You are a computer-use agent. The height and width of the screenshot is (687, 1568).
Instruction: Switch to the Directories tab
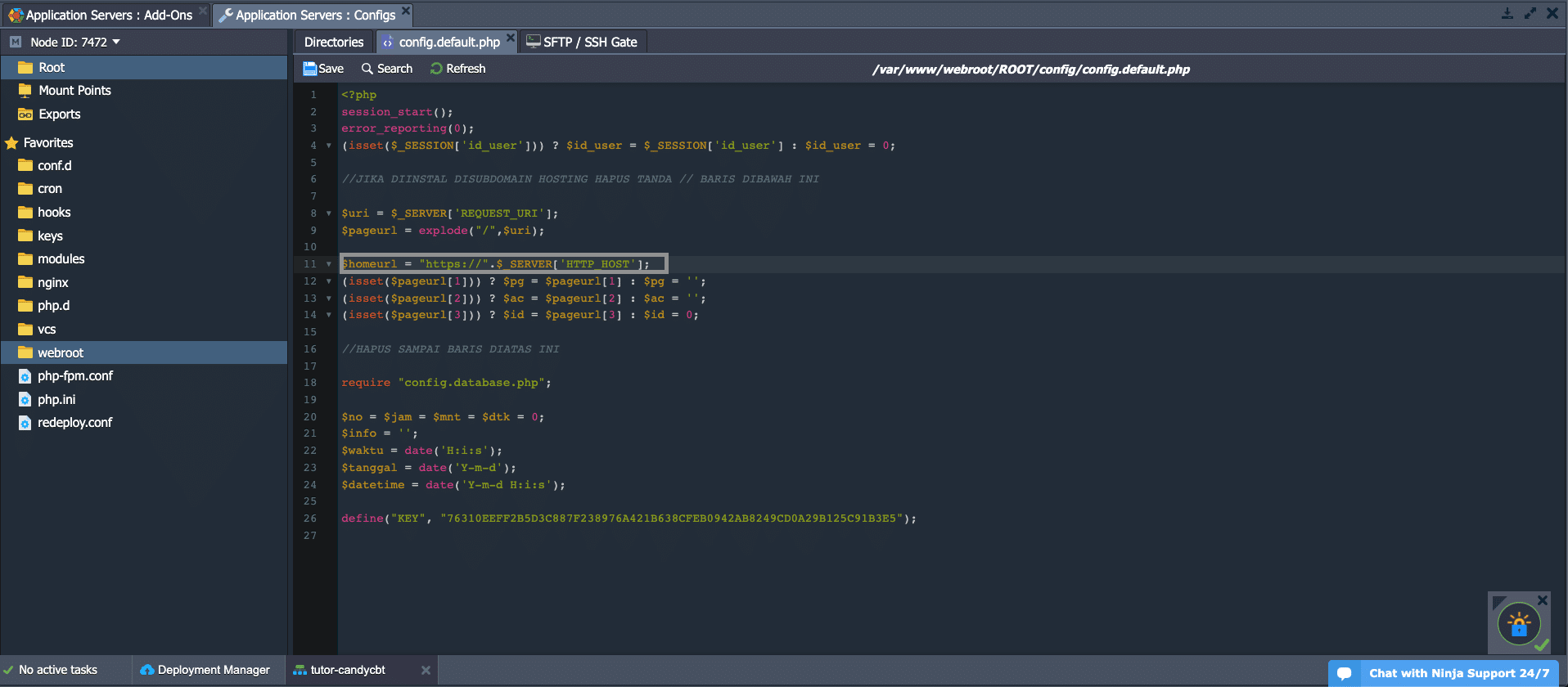pyautogui.click(x=334, y=42)
